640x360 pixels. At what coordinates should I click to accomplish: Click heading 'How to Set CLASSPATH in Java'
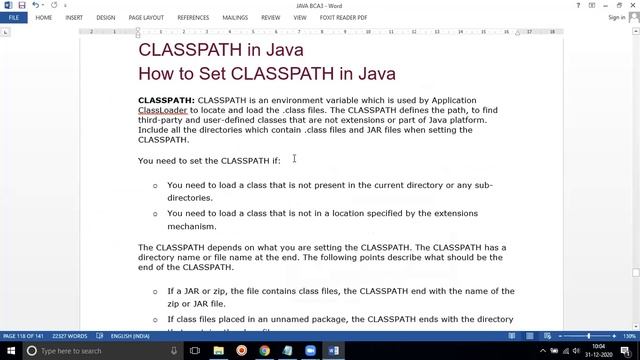tap(267, 74)
